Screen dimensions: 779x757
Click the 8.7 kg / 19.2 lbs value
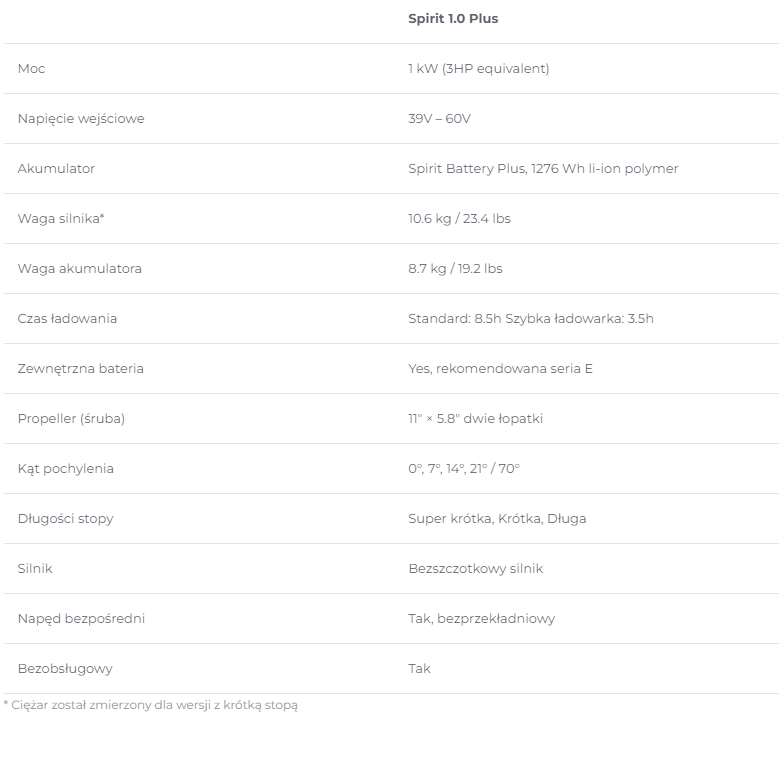click(x=455, y=269)
